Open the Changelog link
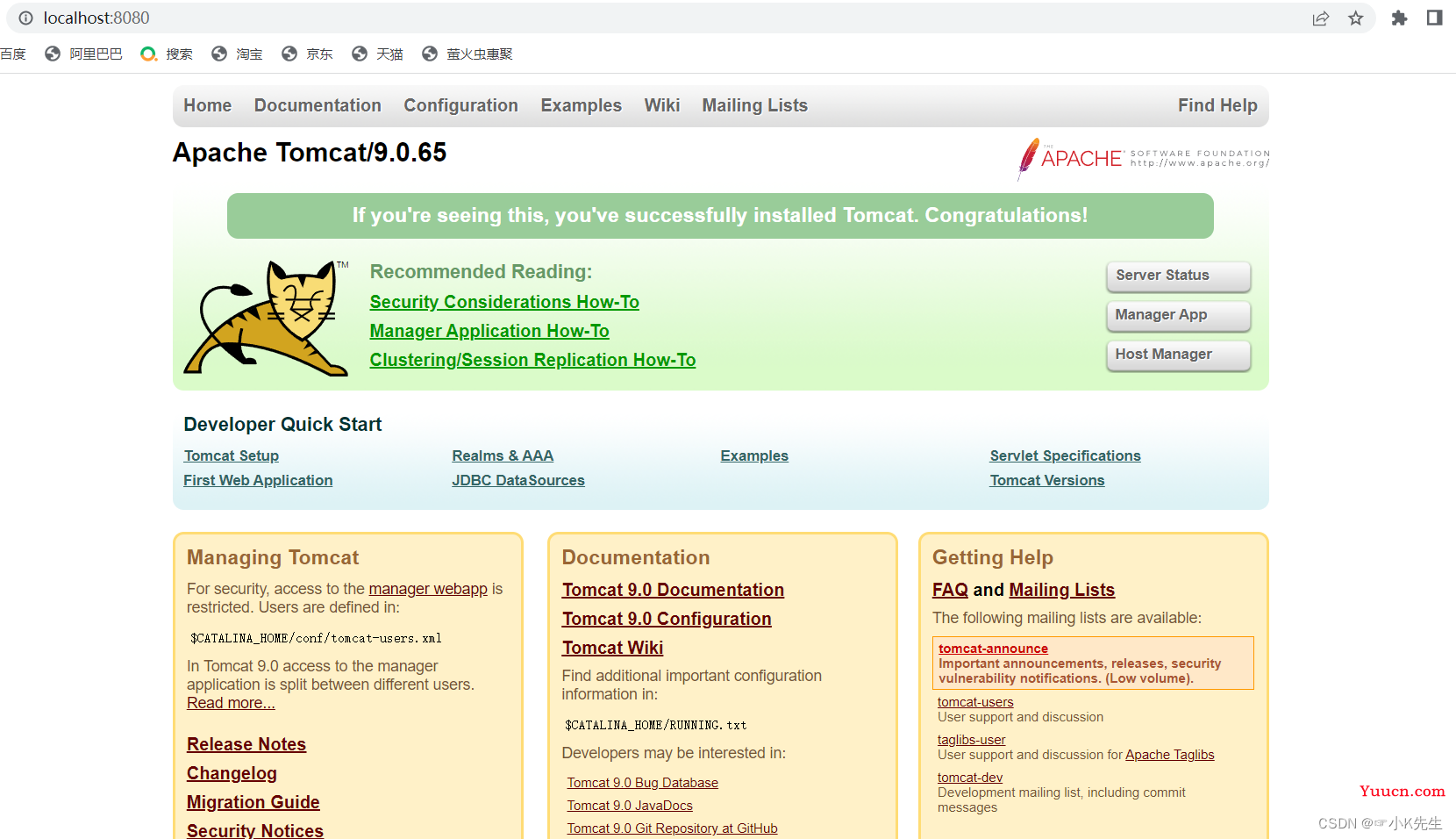 (x=232, y=773)
